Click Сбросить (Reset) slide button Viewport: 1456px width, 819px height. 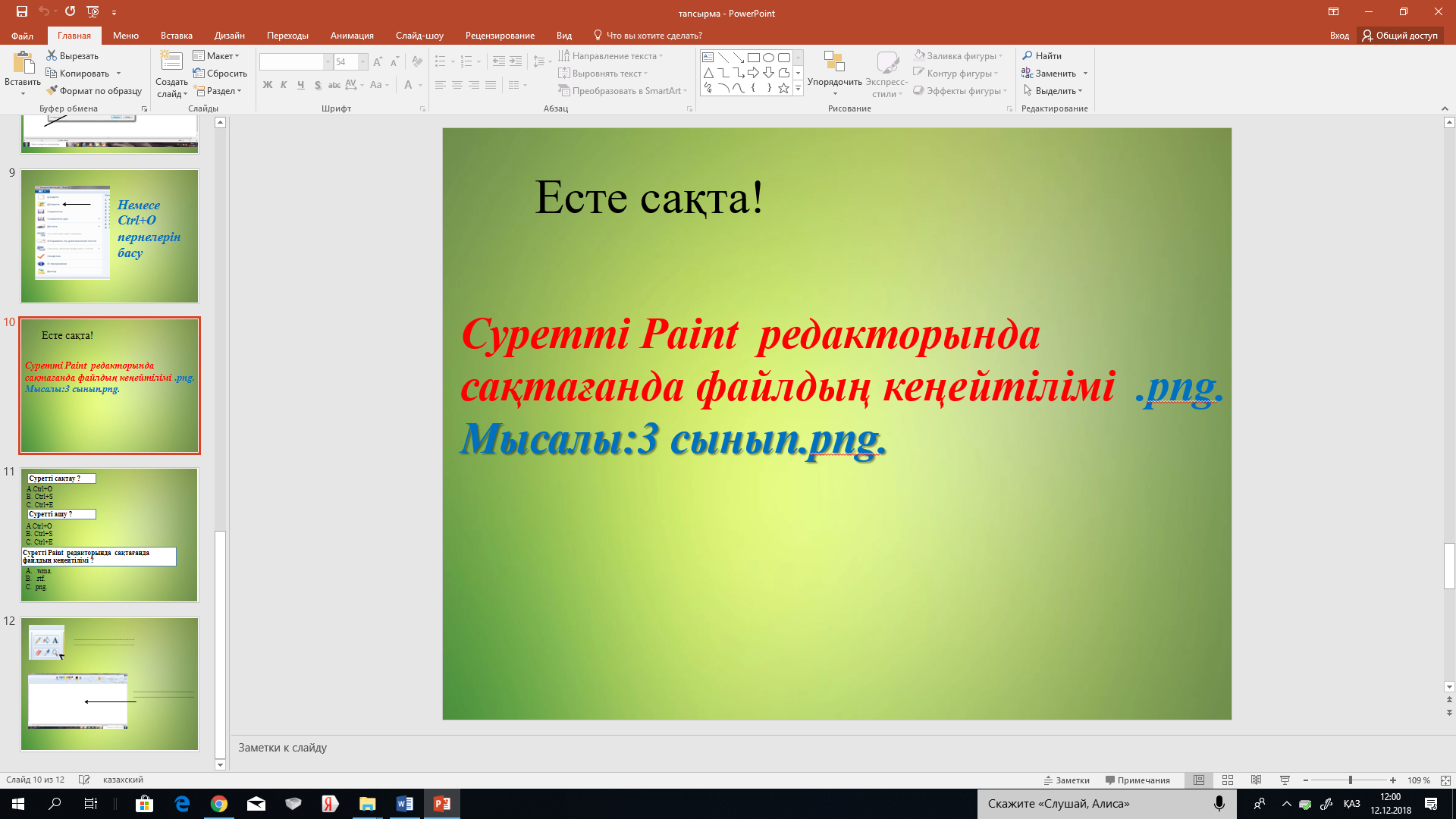221,74
